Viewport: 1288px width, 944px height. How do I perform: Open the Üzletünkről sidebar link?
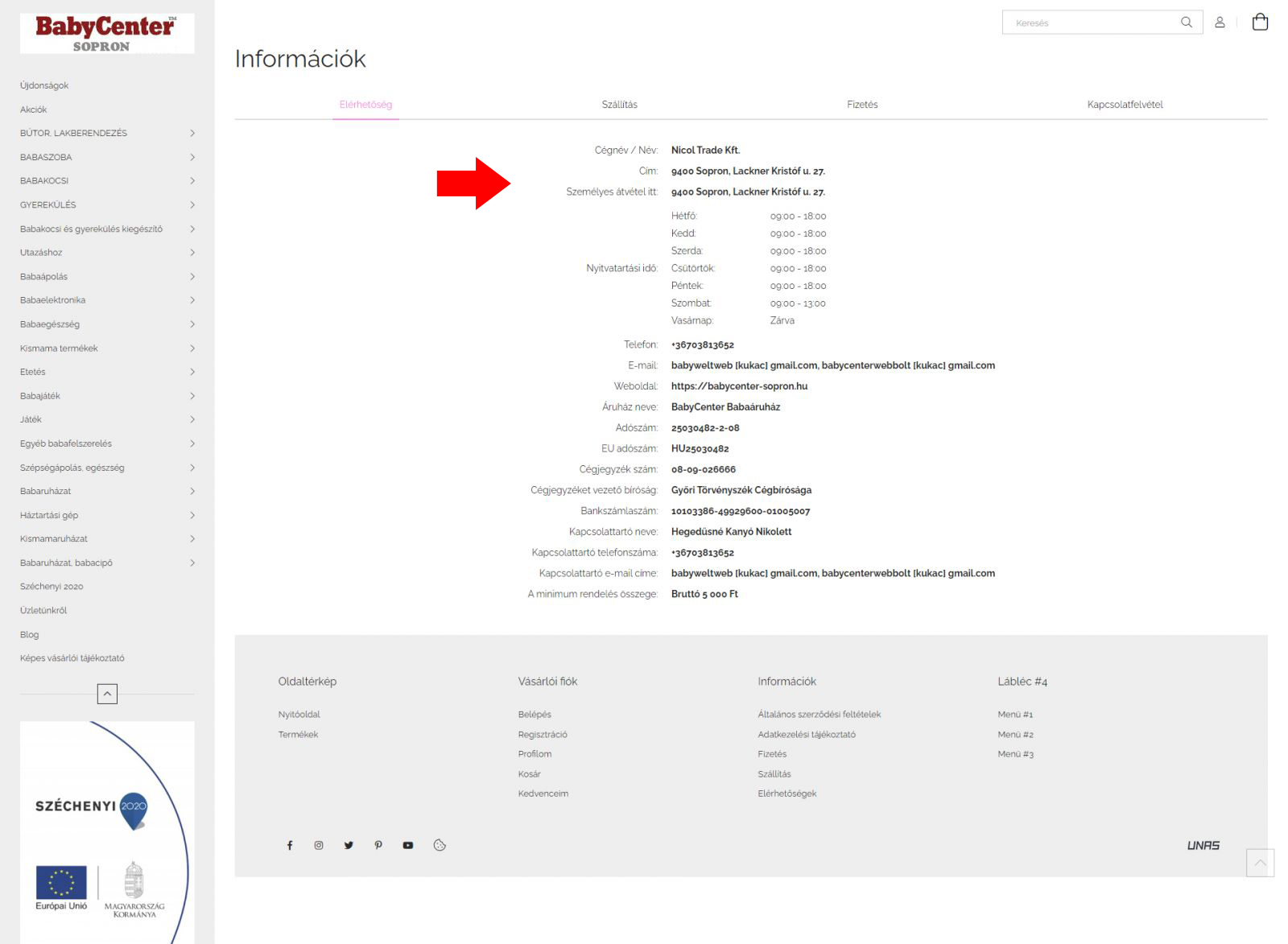pyautogui.click(x=43, y=610)
